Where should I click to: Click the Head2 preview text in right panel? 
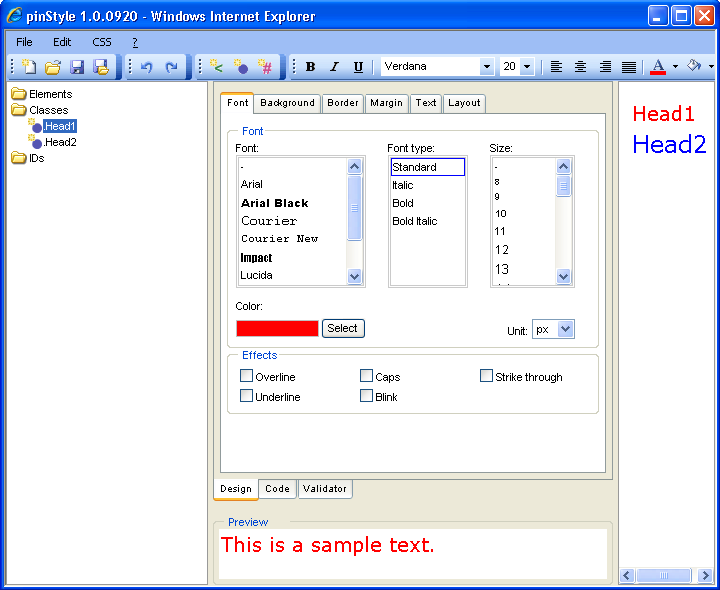click(x=669, y=144)
